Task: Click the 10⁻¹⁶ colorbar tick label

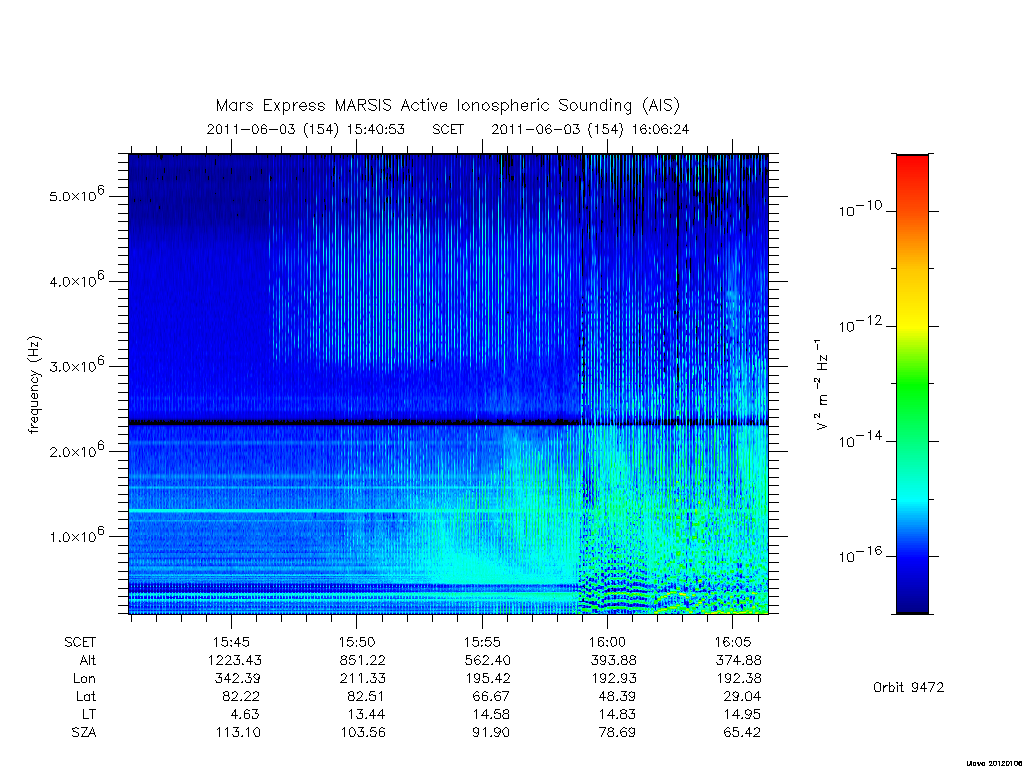Action: coord(860,554)
